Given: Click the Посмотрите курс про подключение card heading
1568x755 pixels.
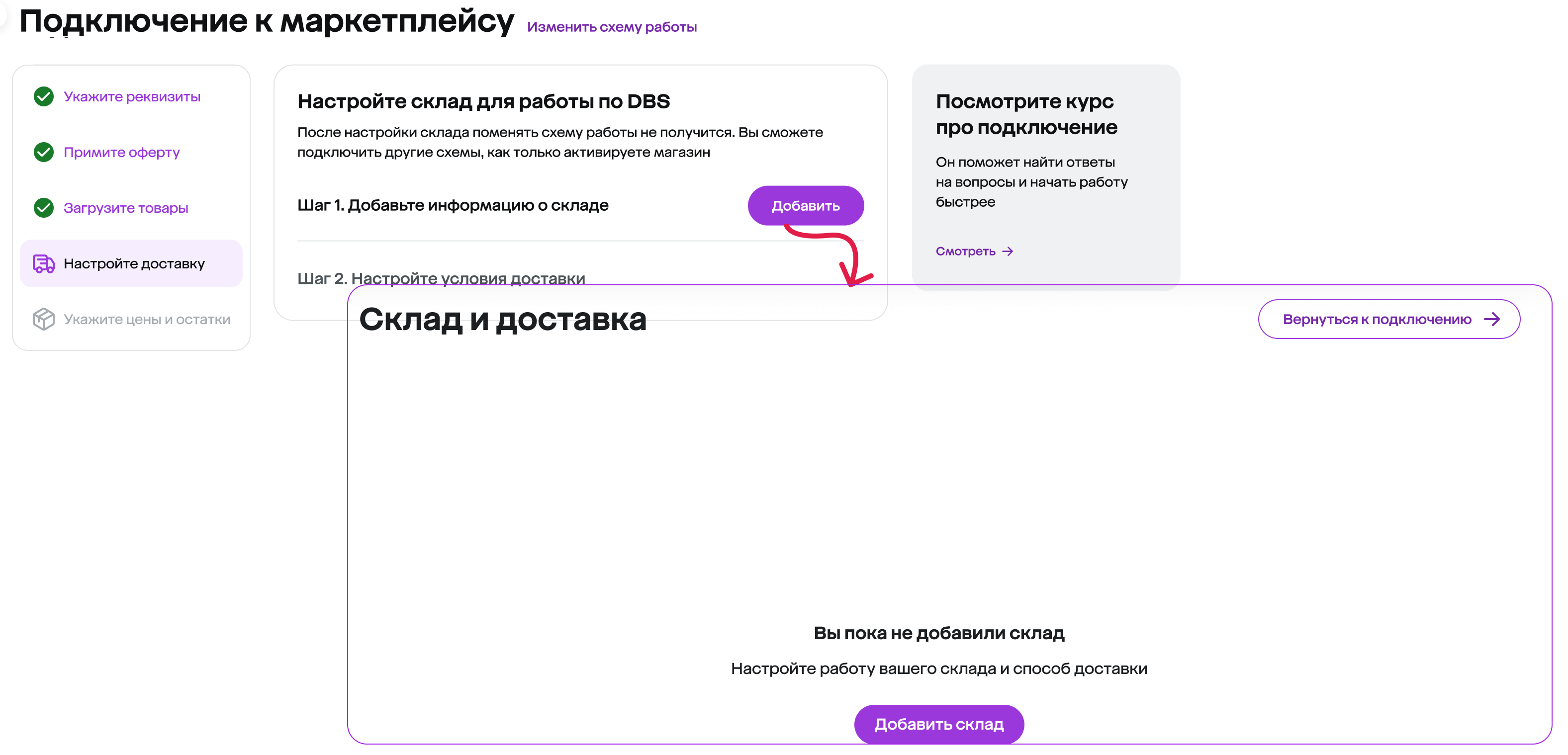Looking at the screenshot, I should (x=1026, y=114).
